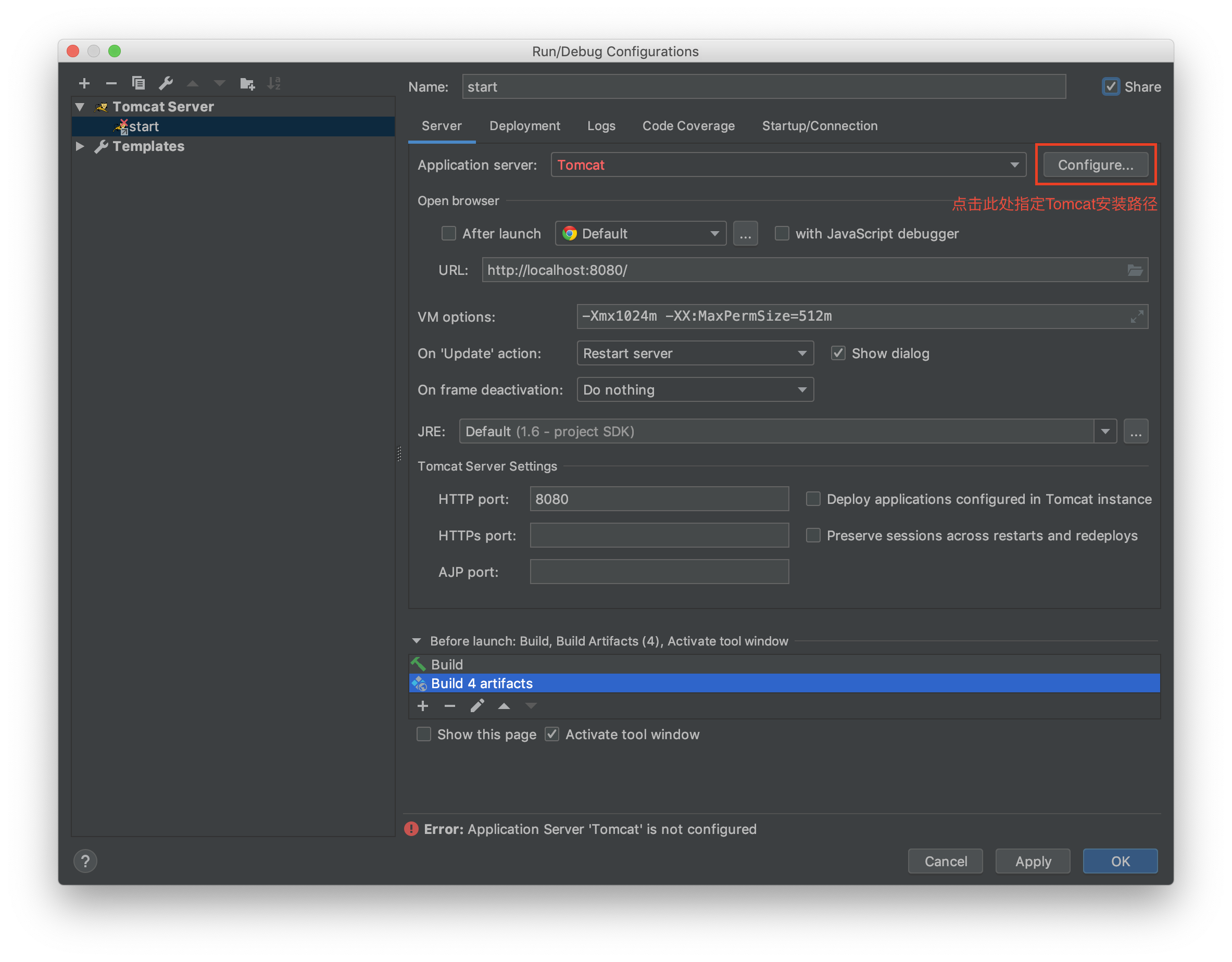Click the Configure button for Tomcat server

1095,165
